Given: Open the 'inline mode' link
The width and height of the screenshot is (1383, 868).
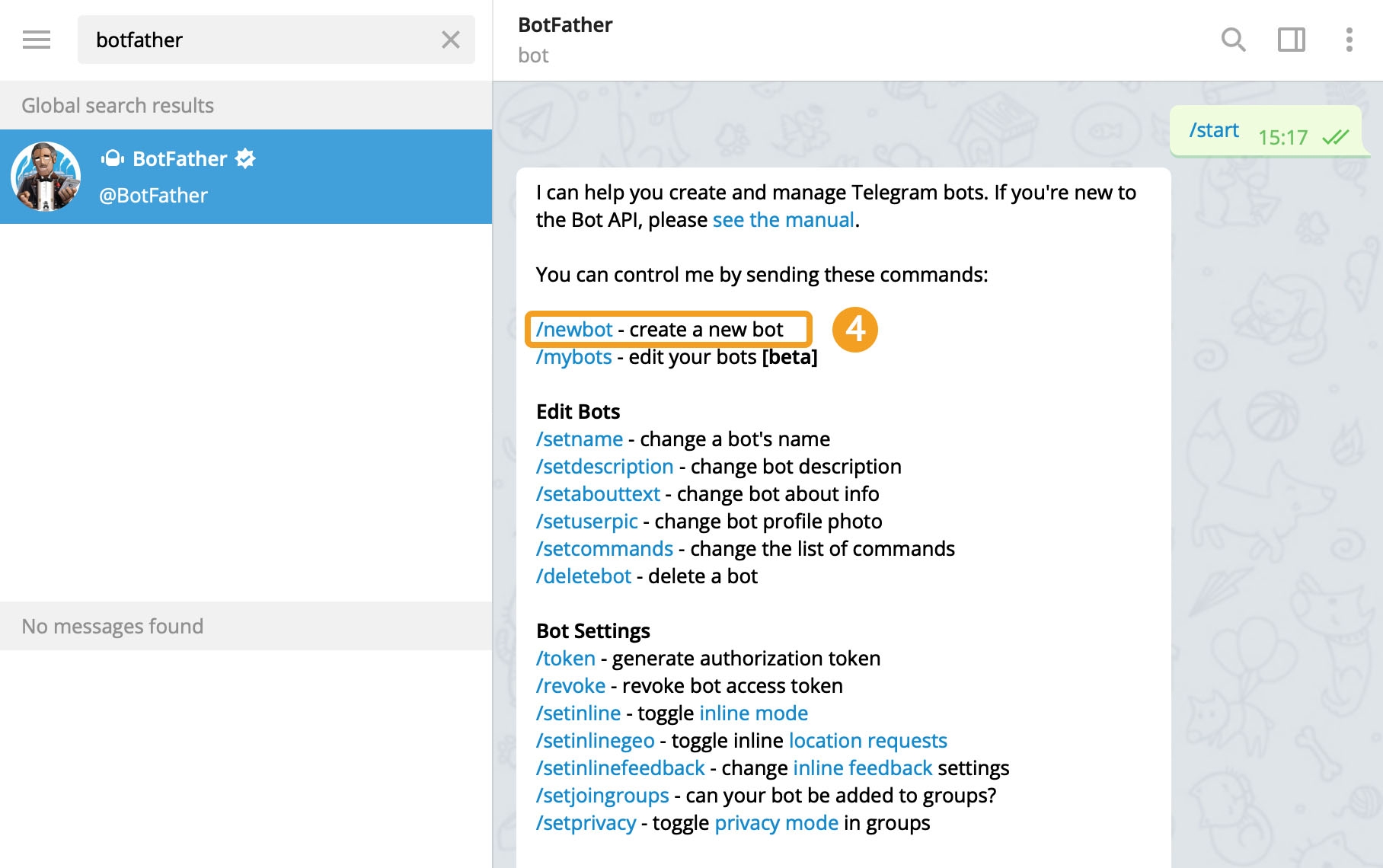Looking at the screenshot, I should tap(753, 713).
